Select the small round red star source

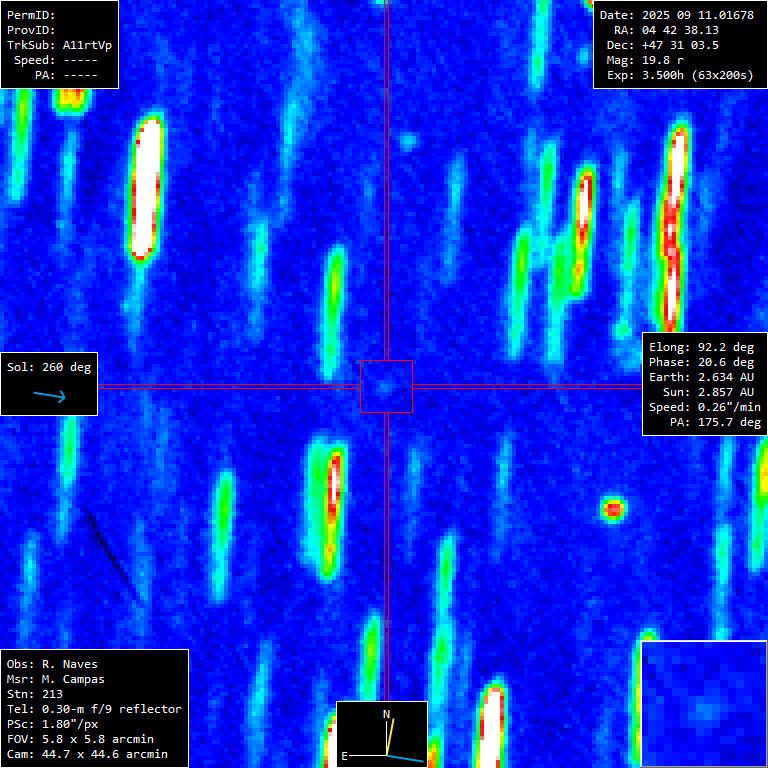(x=613, y=509)
